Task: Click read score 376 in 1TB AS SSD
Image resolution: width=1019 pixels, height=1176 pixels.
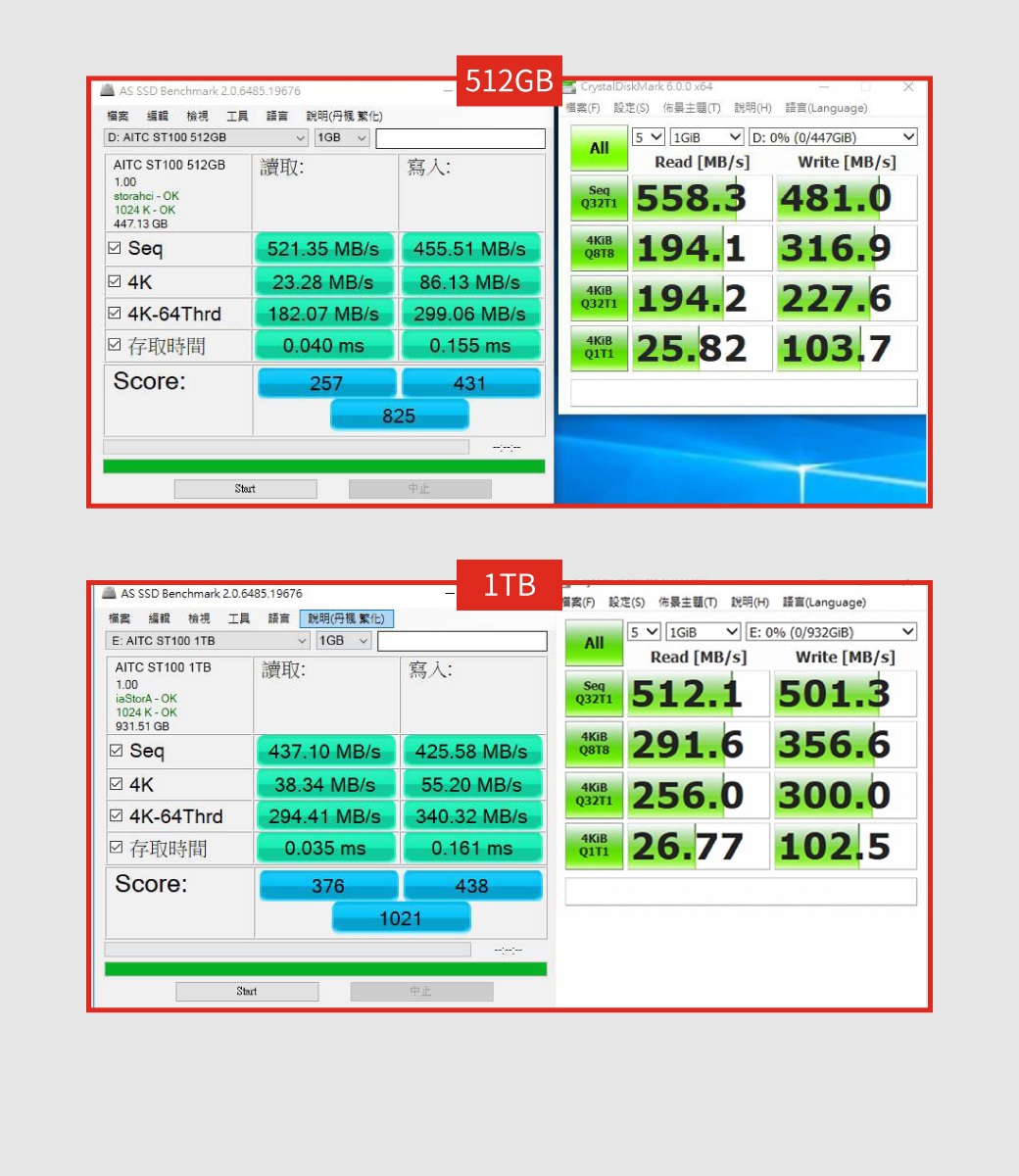Action: [x=328, y=885]
